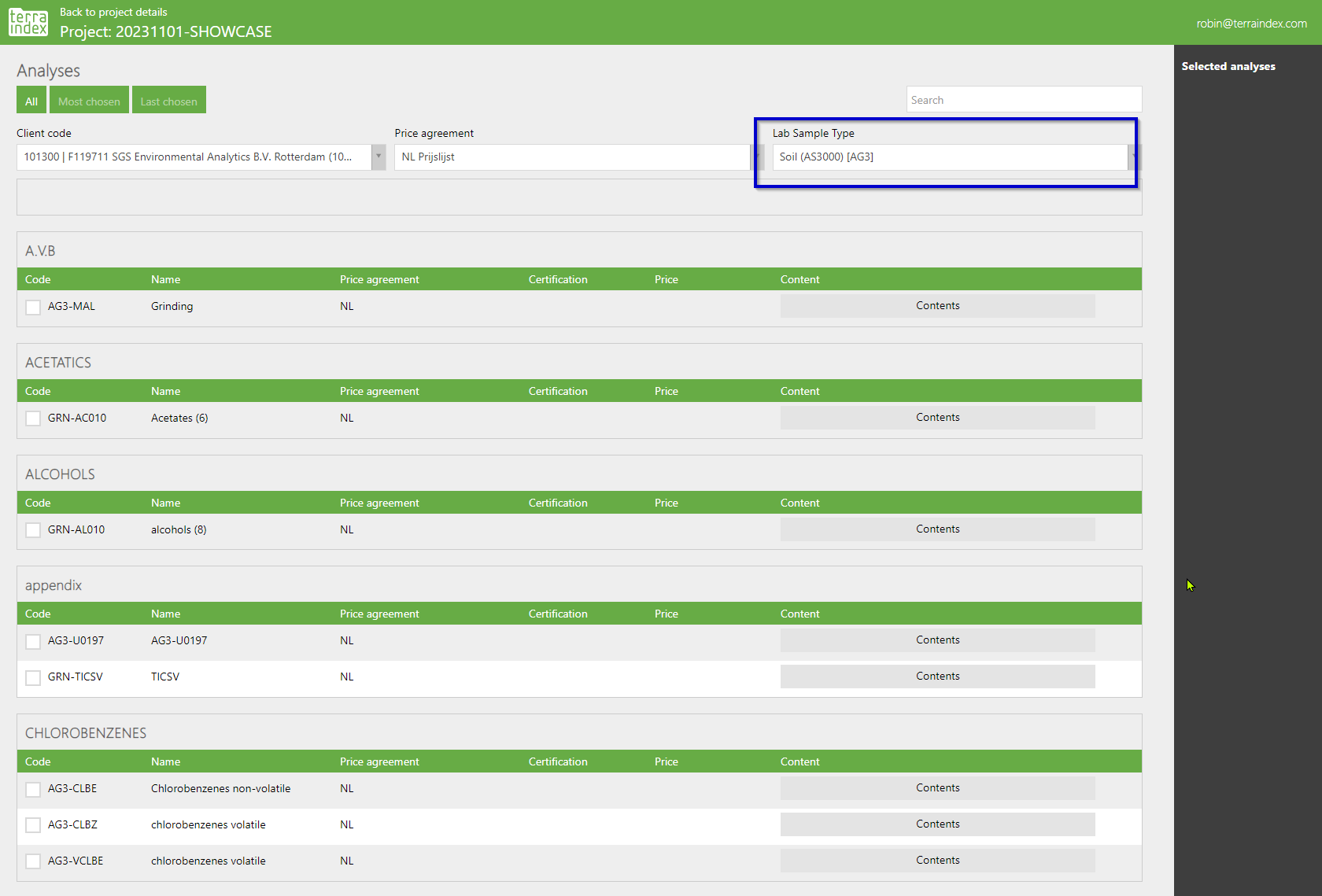View Contents for AG3-VCLBE row
1322x896 pixels.
[937, 861]
